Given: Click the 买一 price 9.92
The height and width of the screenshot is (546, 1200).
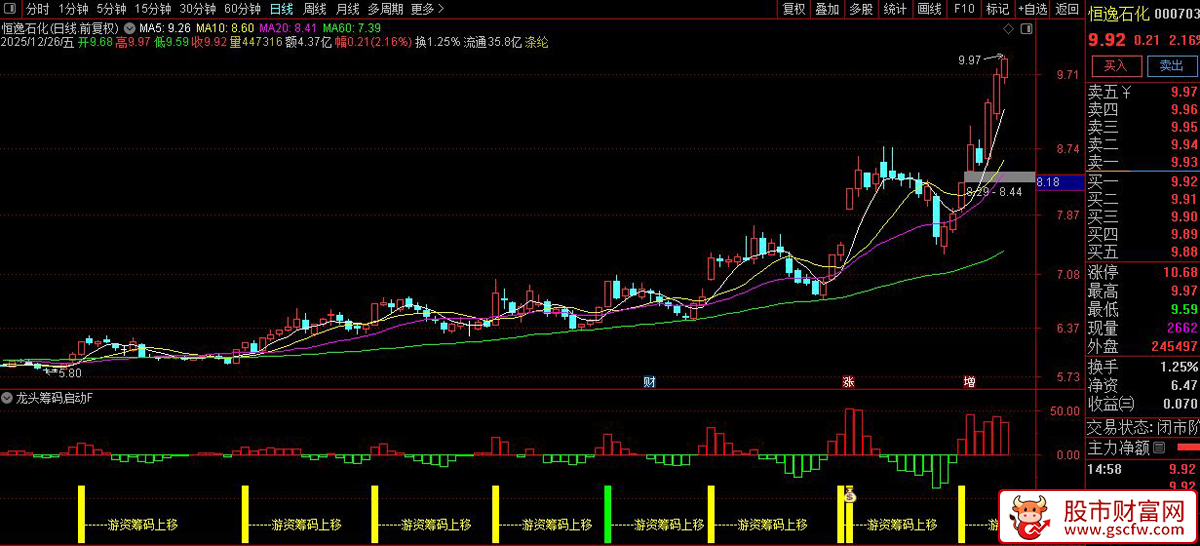Looking at the screenshot, I should coord(1184,182).
